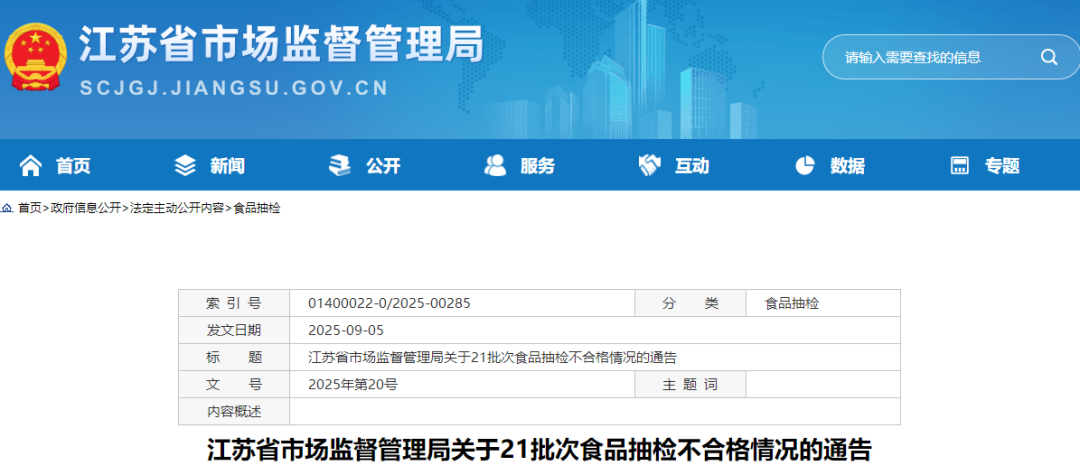Open the 新闻 navigation menu
1080x475 pixels.
pos(227,166)
